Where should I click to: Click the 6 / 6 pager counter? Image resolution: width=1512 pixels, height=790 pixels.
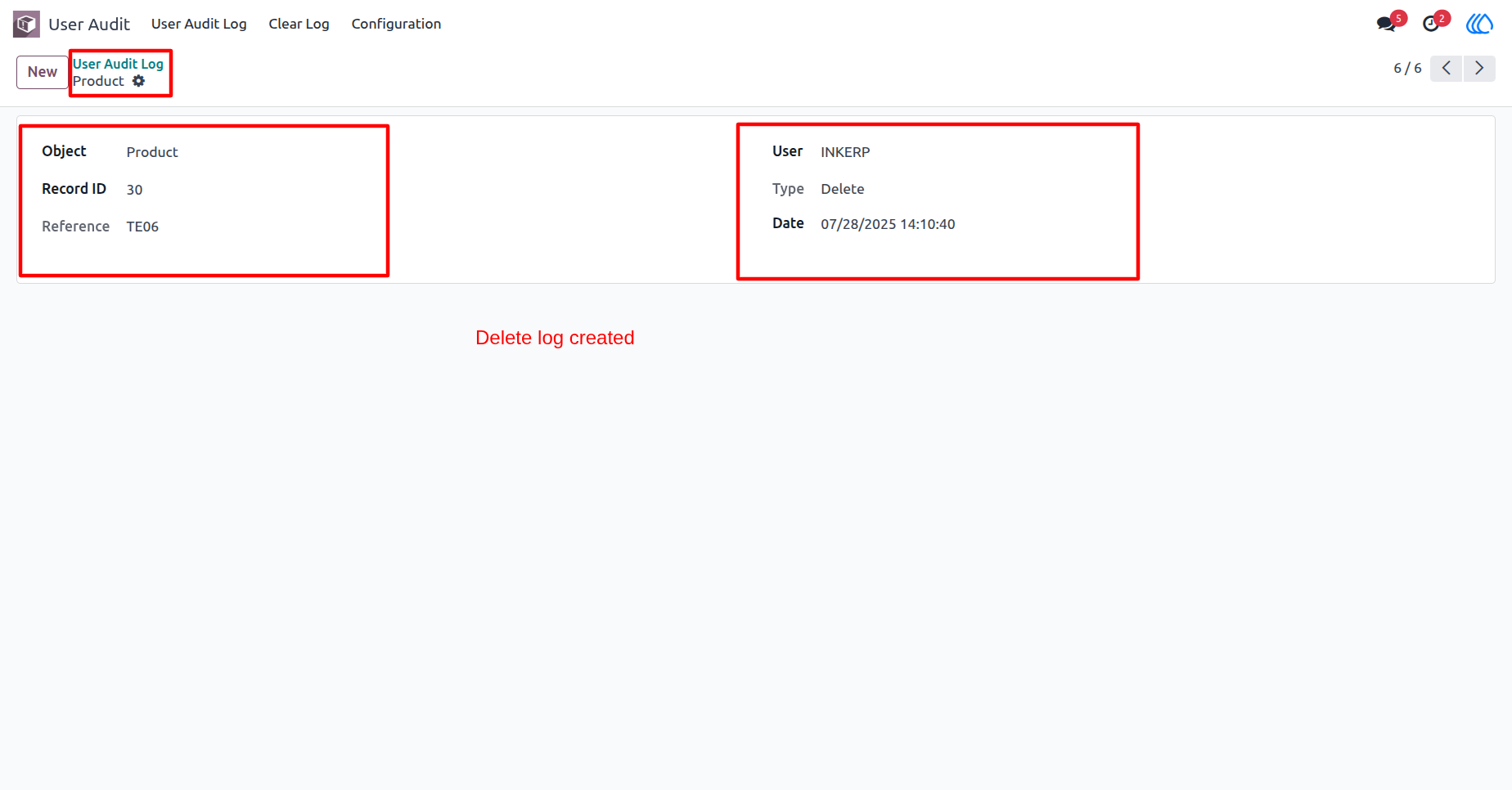1407,68
